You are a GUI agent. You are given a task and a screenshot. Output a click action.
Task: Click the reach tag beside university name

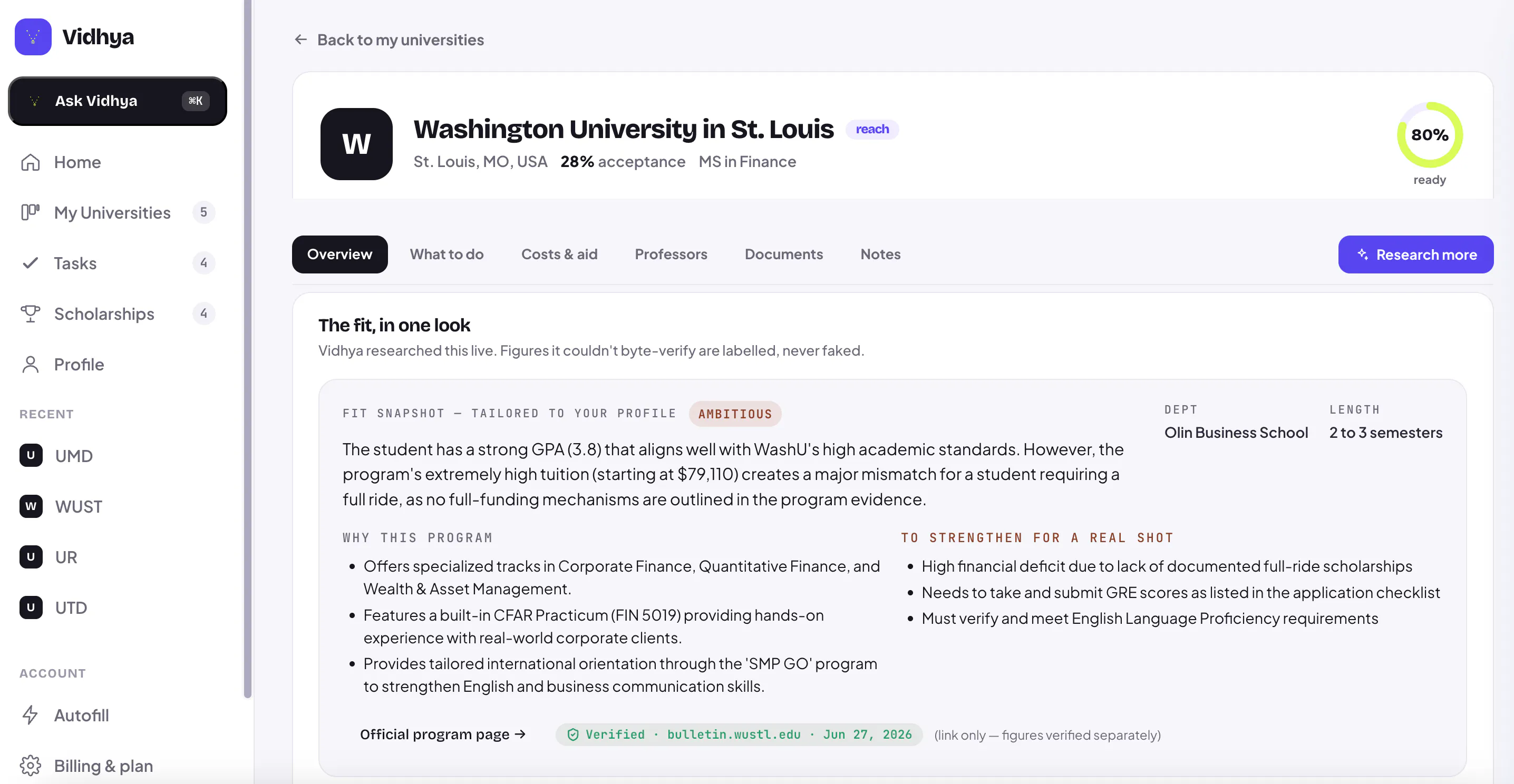872,129
